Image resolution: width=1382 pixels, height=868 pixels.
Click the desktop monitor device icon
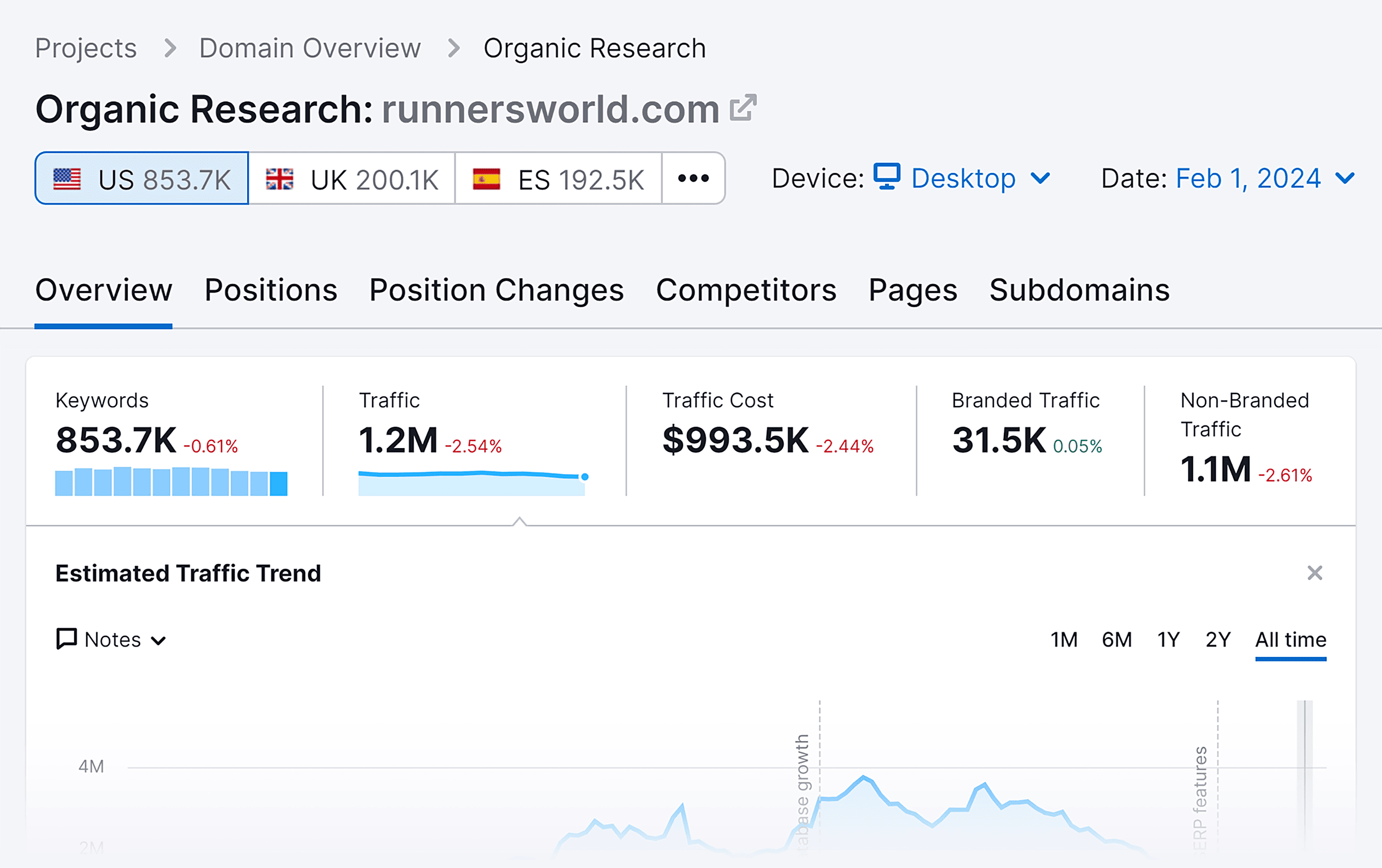pos(886,178)
